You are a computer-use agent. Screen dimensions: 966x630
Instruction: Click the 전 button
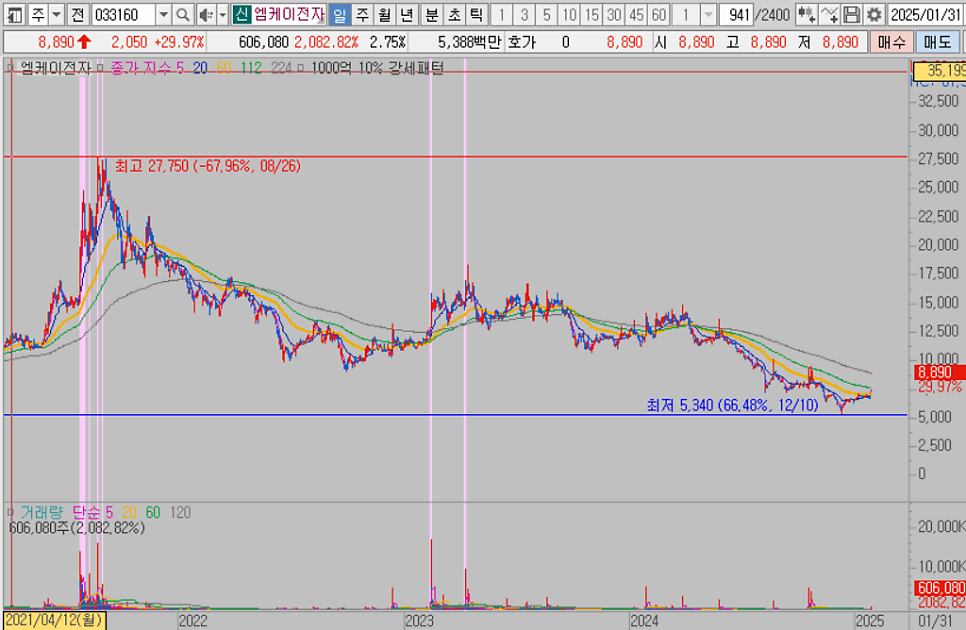coord(77,14)
